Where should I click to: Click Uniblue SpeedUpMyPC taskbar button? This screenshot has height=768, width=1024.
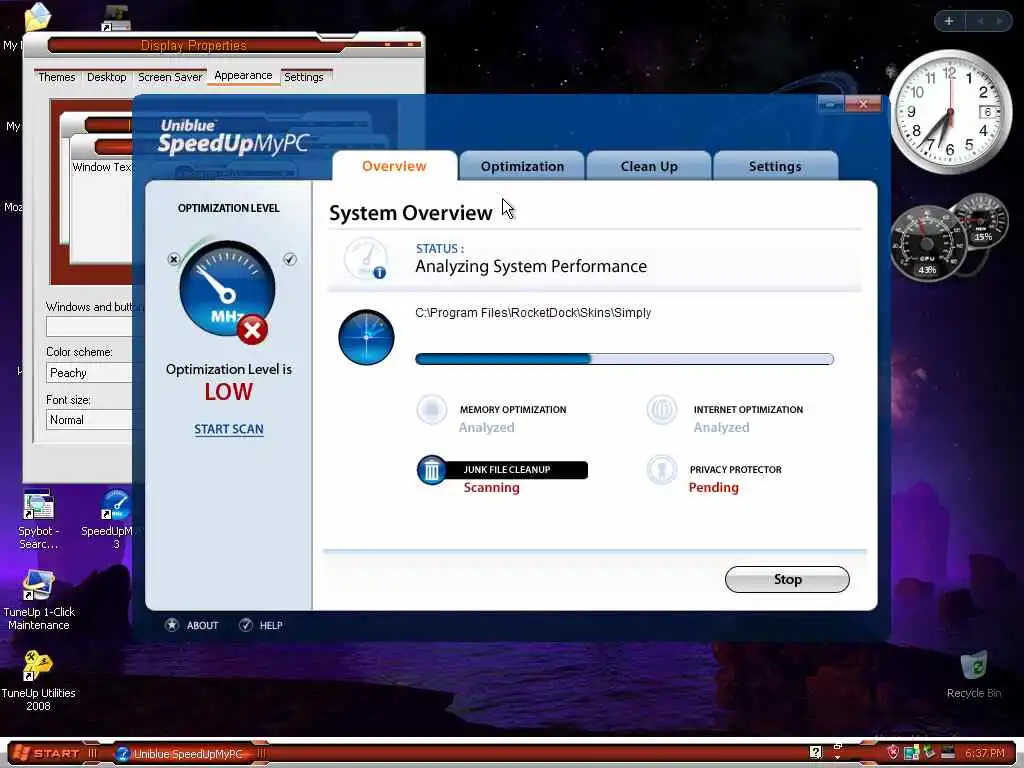pos(188,754)
